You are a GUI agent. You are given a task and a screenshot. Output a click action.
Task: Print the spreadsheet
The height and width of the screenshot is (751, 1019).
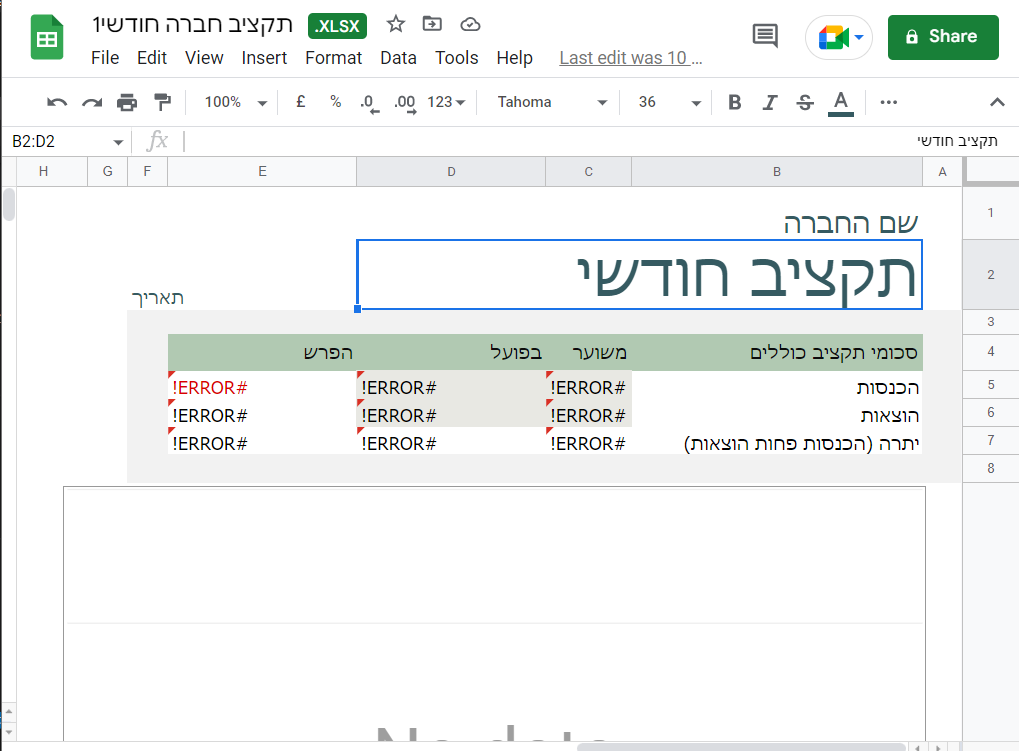pos(127,103)
